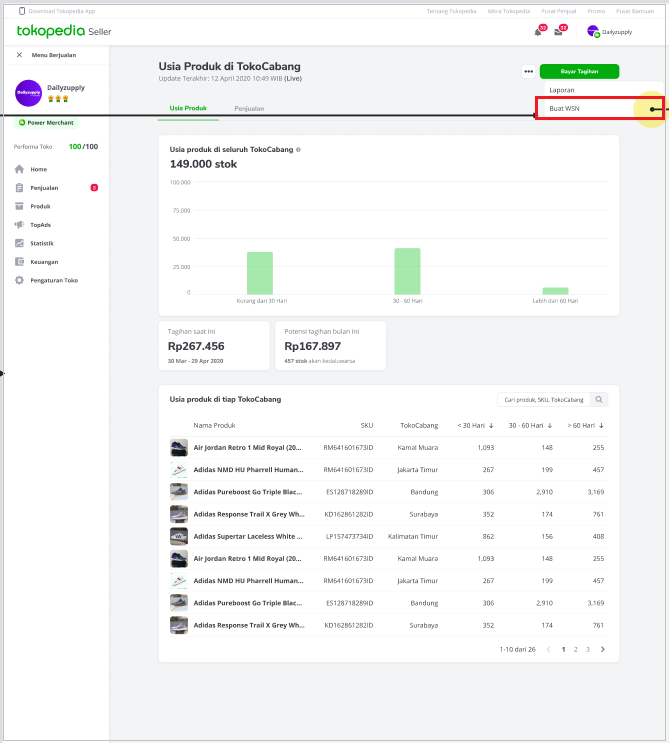The width and height of the screenshot is (669, 743).
Task: Open the inbox messages icon
Action: (x=558, y=32)
